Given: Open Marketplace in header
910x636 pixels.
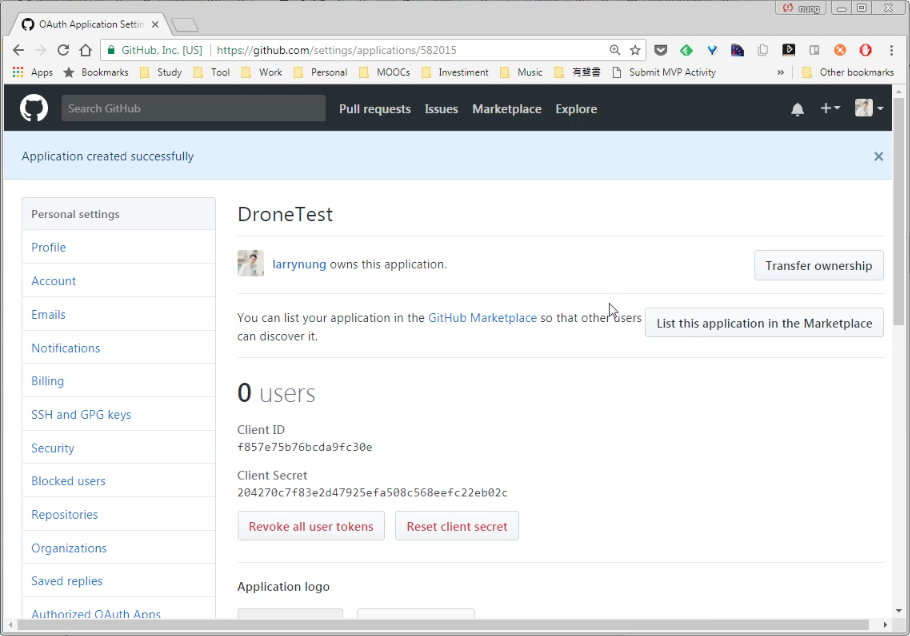Looking at the screenshot, I should pyautogui.click(x=507, y=109).
